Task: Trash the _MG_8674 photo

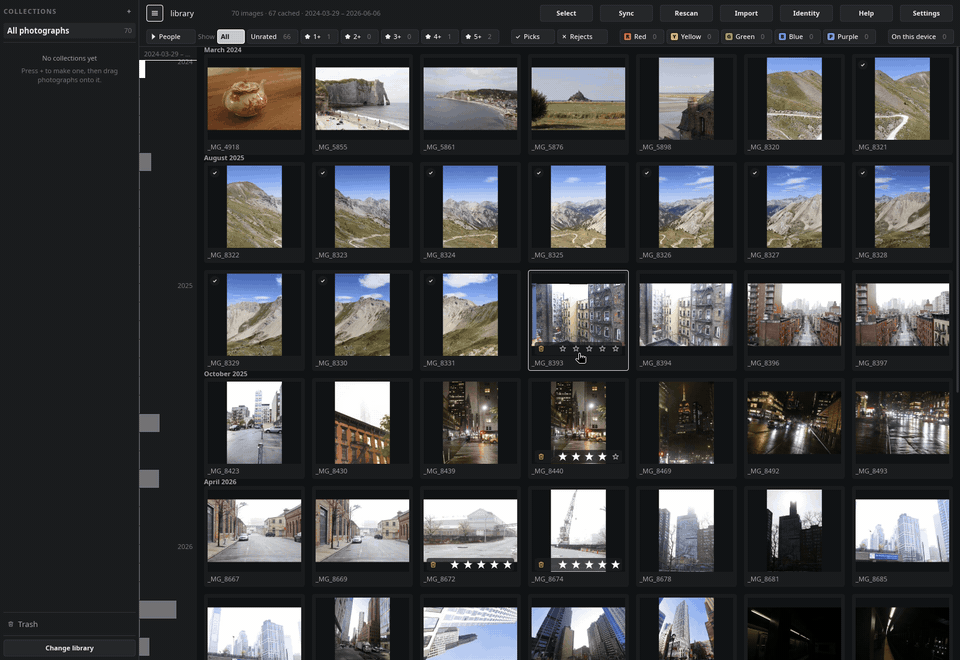Action: (x=541, y=565)
